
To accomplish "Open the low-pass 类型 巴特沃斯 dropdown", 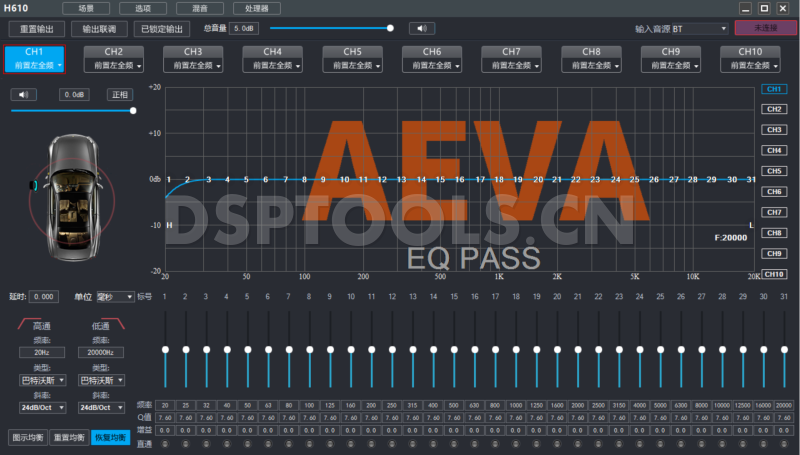I will coord(101,381).
